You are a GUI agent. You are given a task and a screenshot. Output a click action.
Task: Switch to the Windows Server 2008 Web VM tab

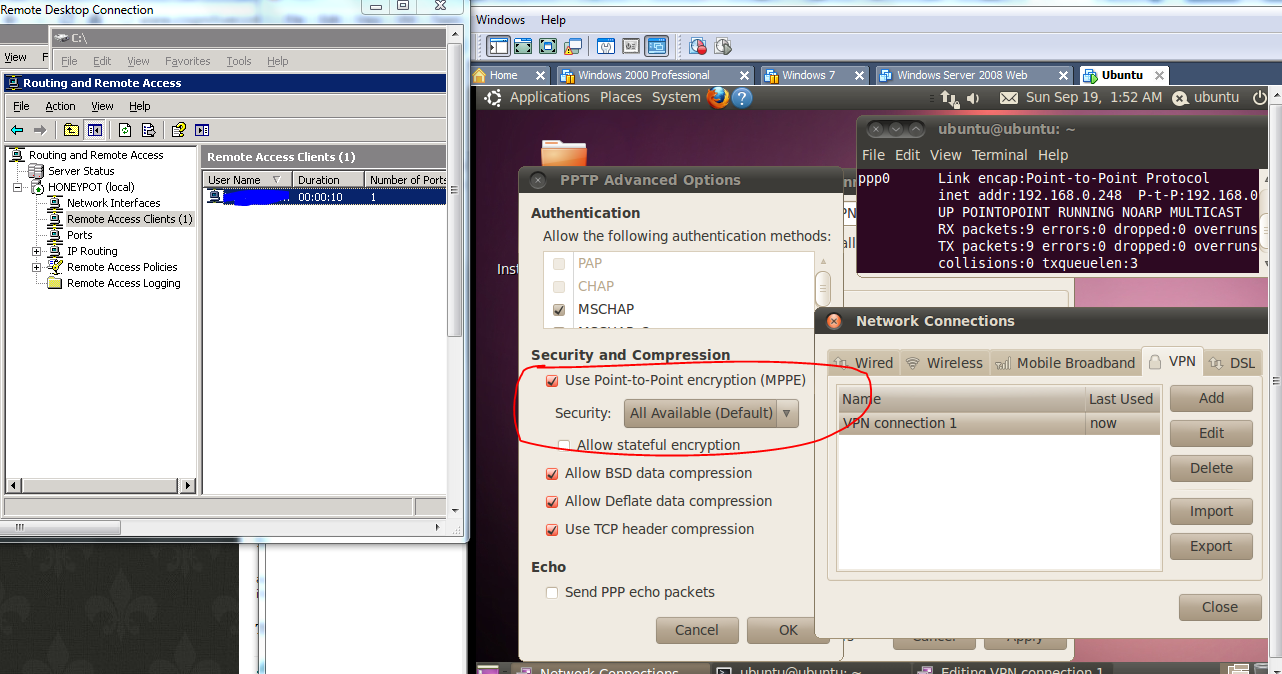click(x=975, y=75)
